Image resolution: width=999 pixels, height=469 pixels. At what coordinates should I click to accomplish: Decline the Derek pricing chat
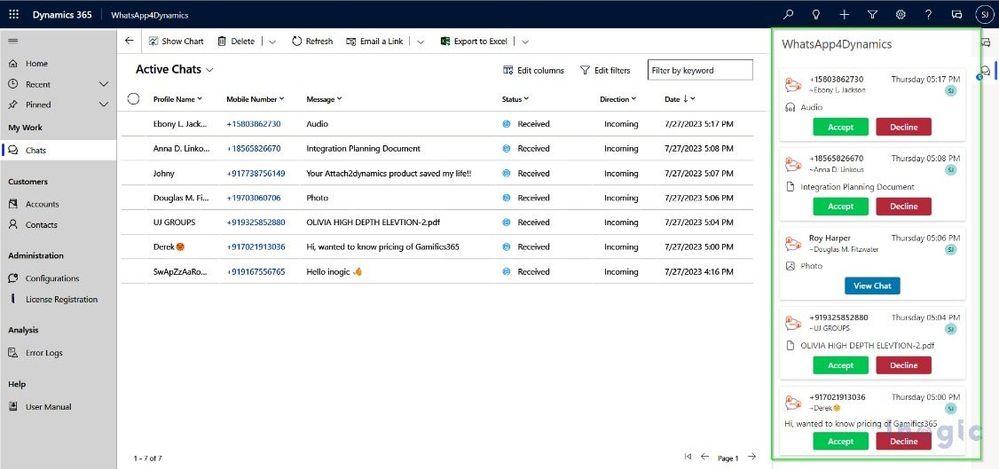point(903,441)
